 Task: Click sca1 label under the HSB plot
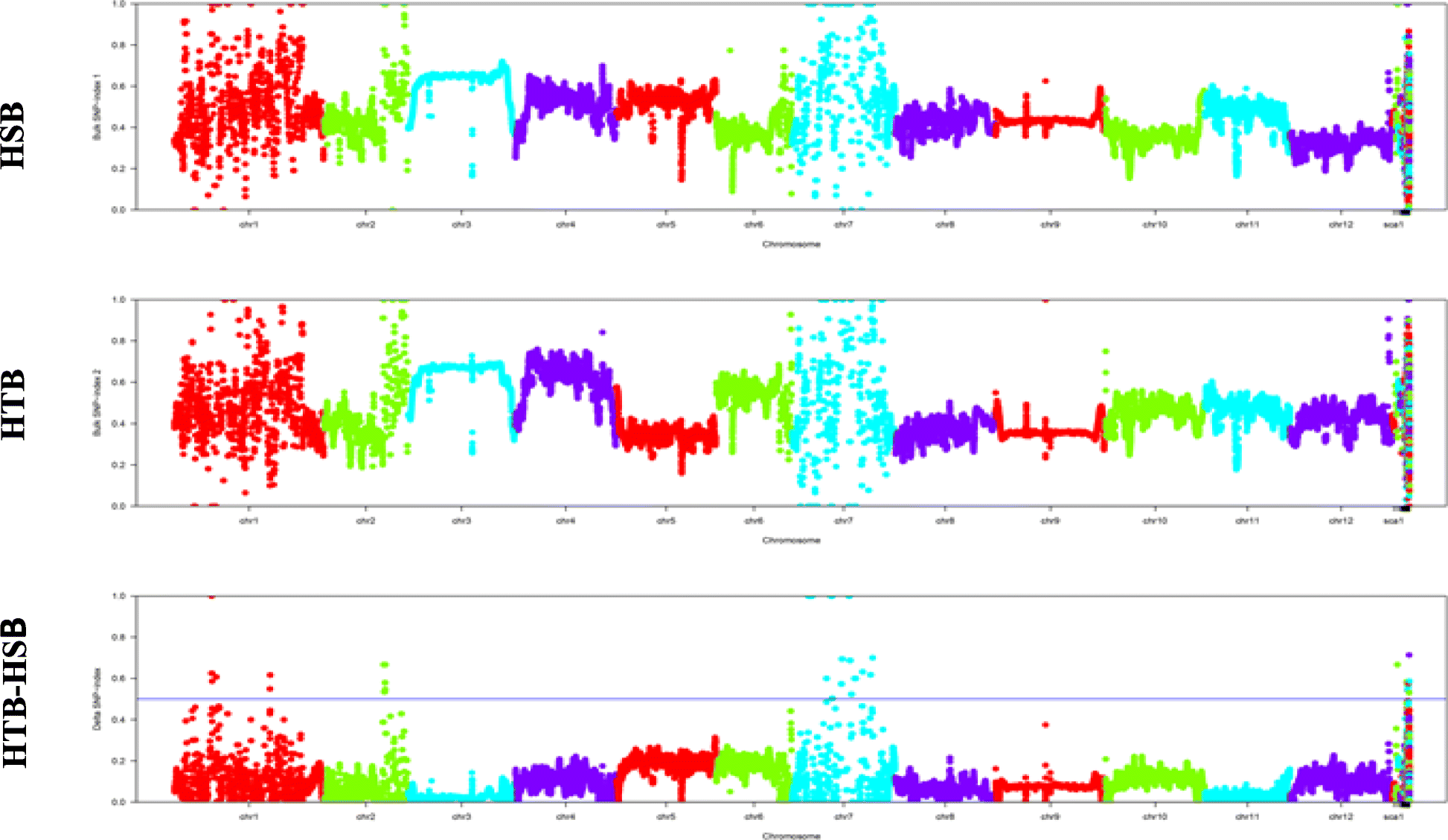1393,224
